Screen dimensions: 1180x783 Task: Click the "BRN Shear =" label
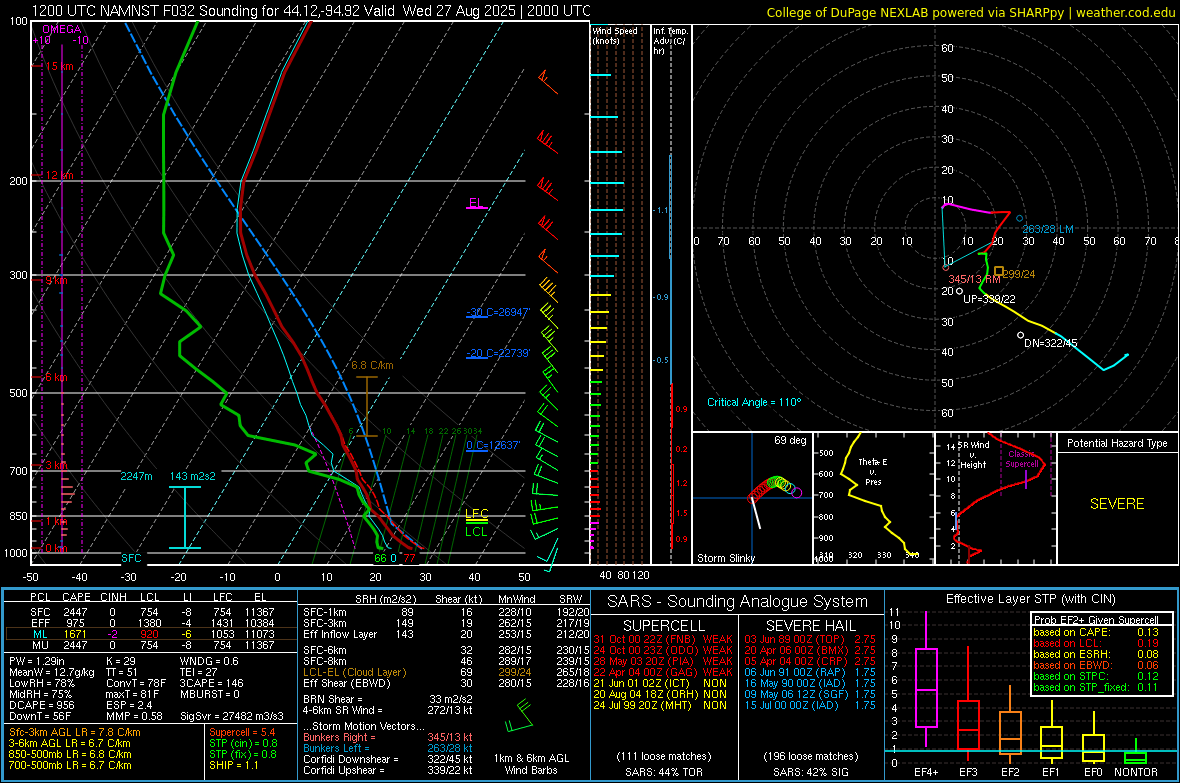332,699
